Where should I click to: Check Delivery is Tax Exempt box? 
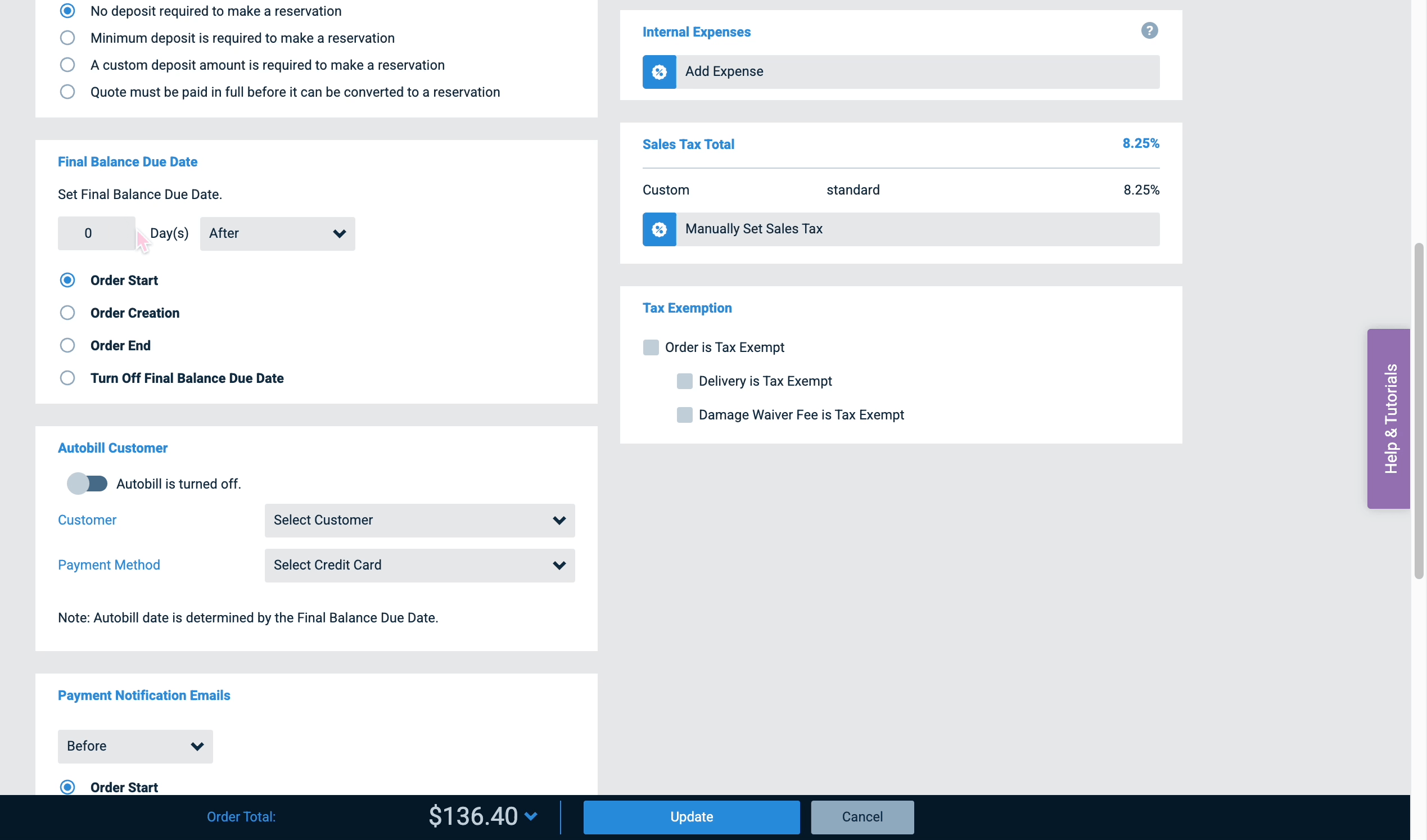685,381
